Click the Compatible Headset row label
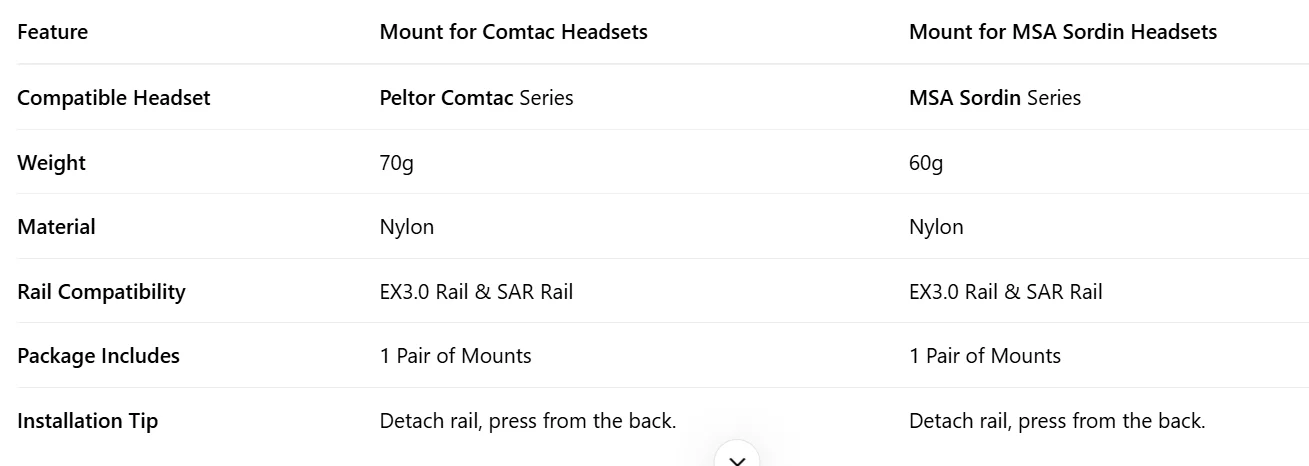Image resolution: width=1309 pixels, height=466 pixels. pyautogui.click(x=114, y=98)
